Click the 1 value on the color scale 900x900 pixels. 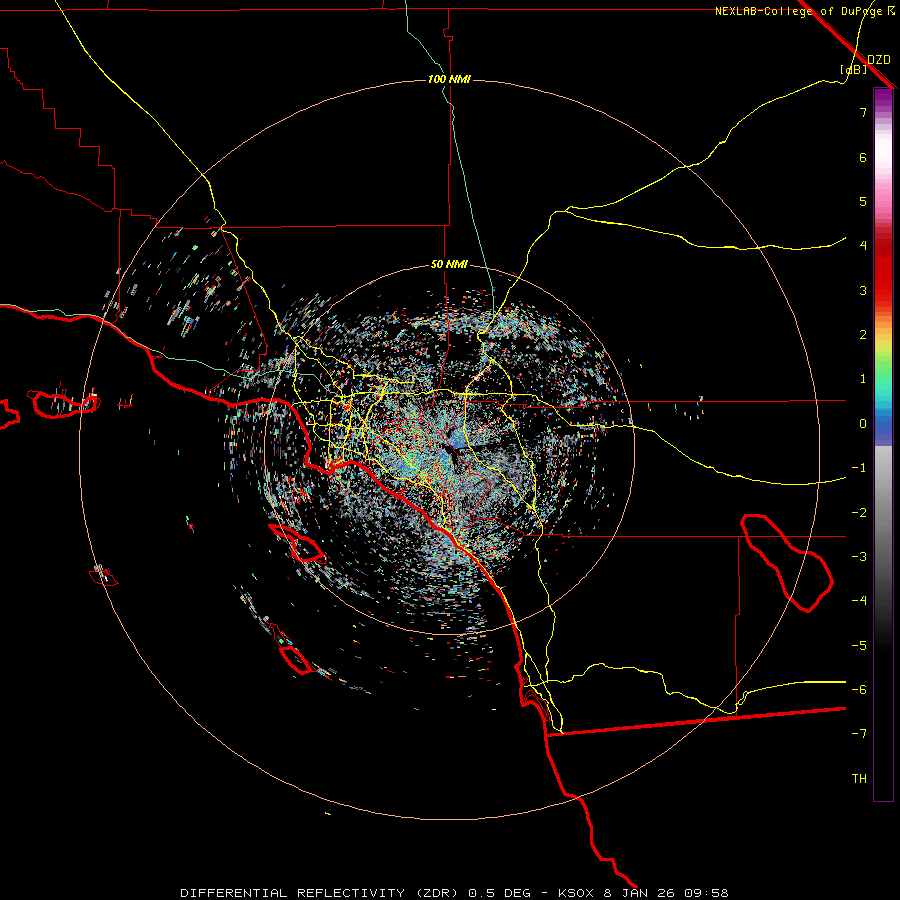click(863, 379)
